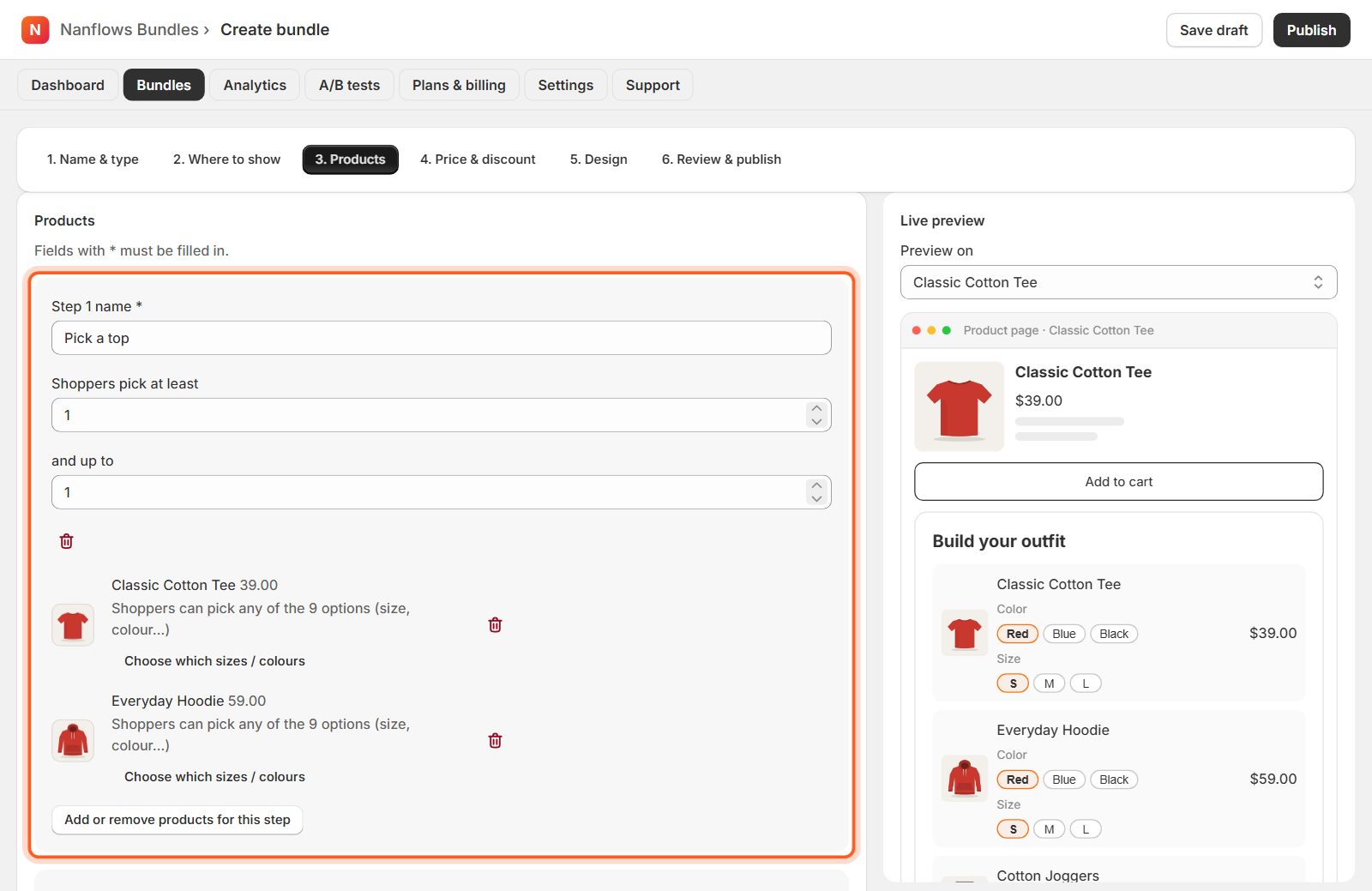Select Blue color for Everyday Hoodie preview
This screenshot has width=1372, height=891.
[x=1064, y=780]
